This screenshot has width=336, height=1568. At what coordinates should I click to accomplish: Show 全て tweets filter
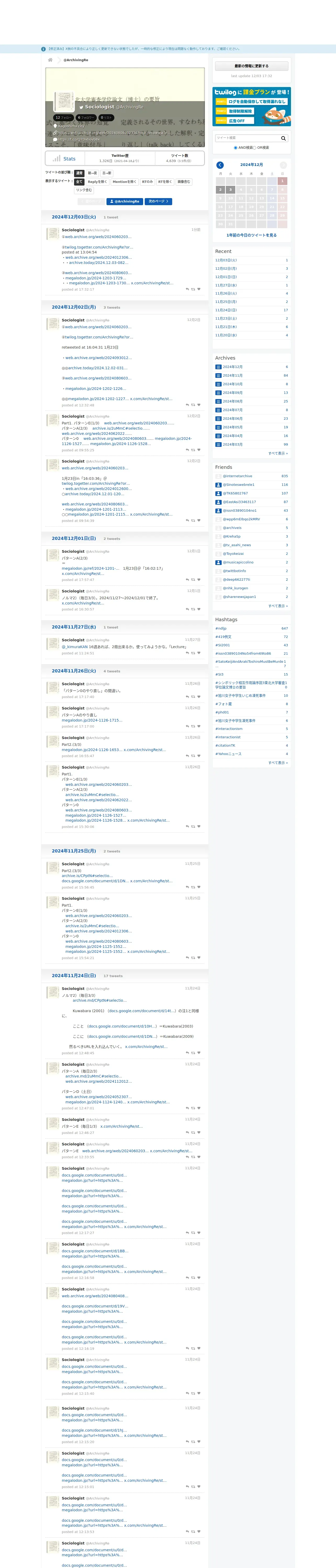pos(79,181)
